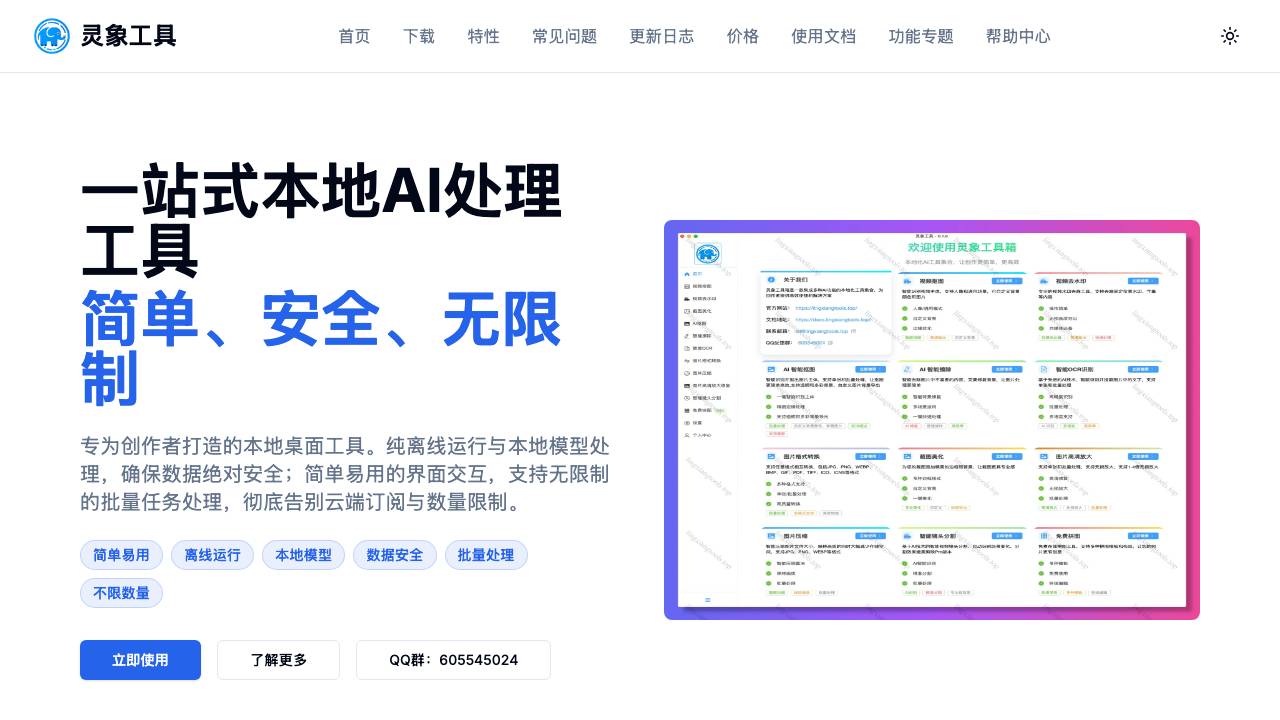Click the blue text 简单、安全、无限制

click(x=321, y=349)
